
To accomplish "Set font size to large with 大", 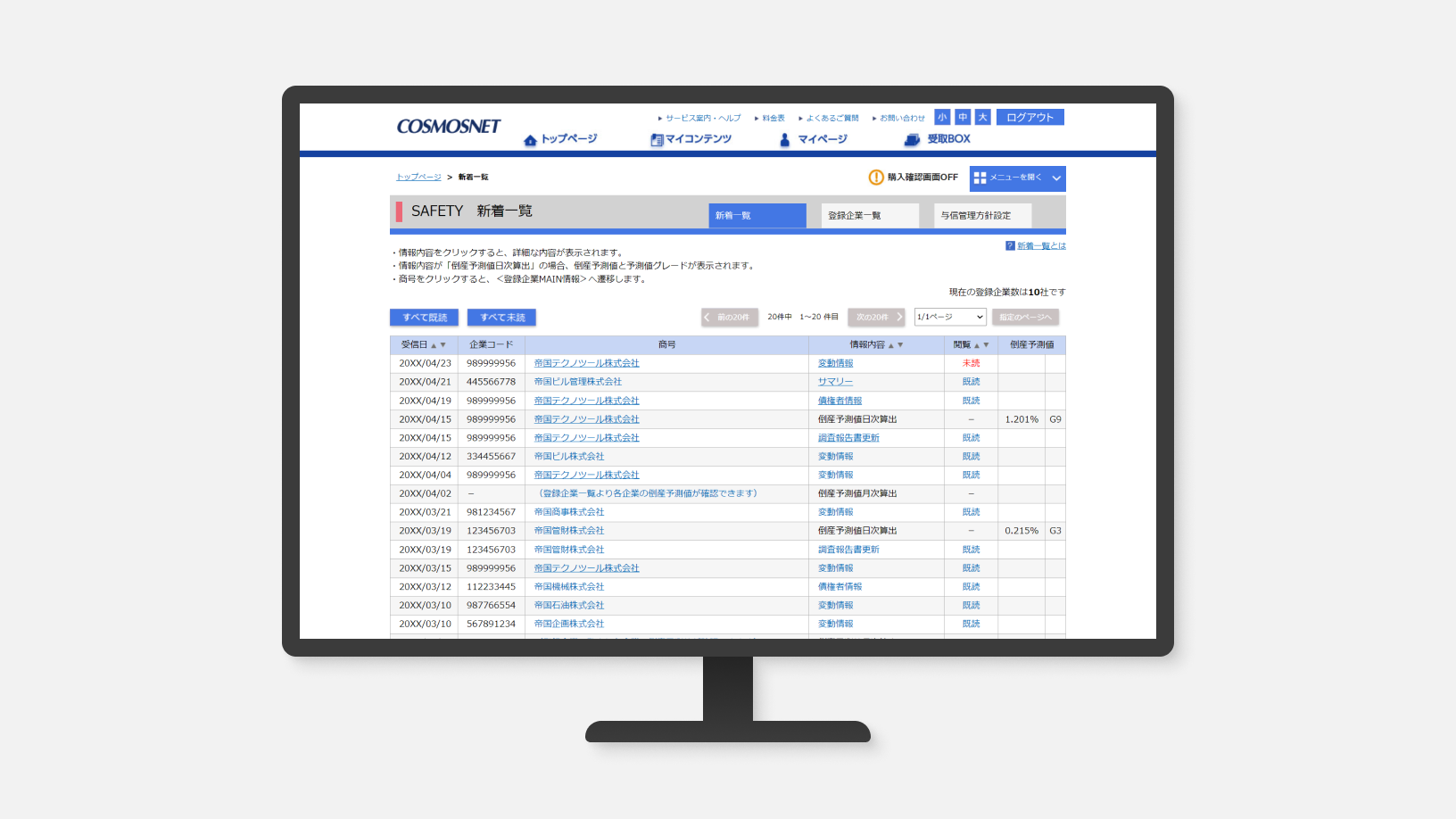I will (982, 118).
